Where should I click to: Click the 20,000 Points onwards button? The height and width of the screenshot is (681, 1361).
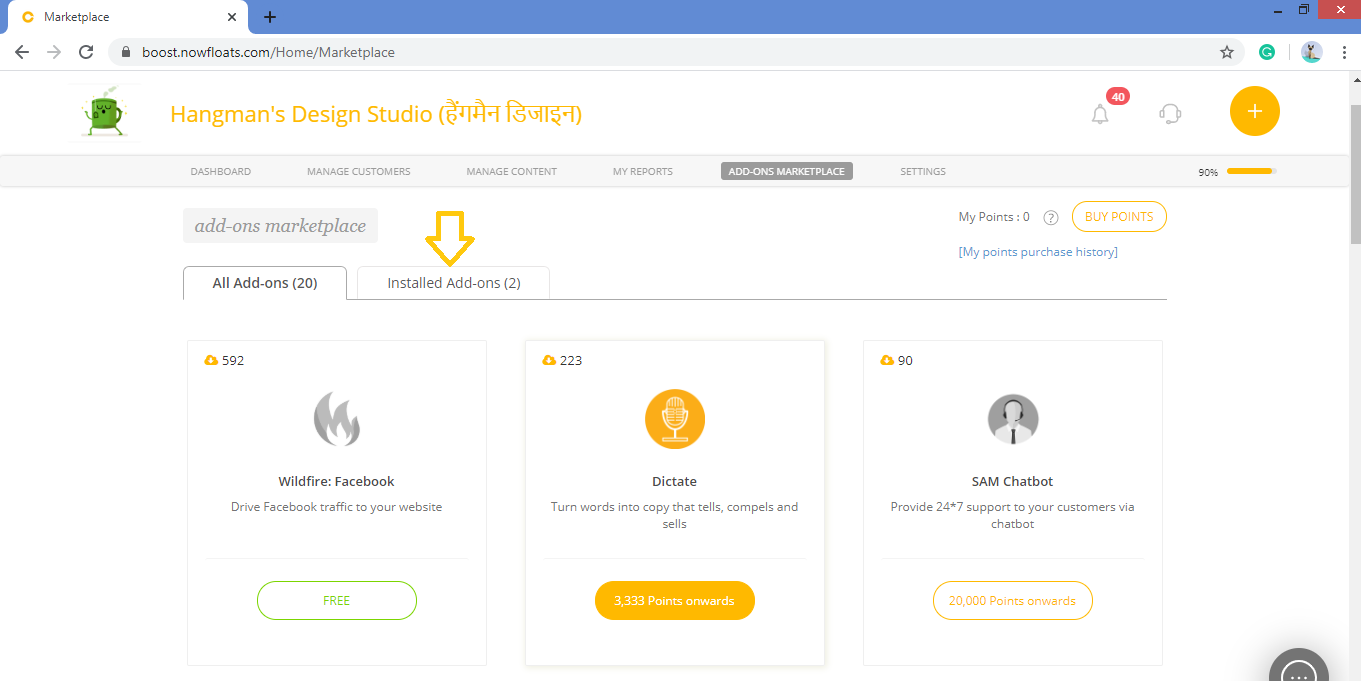[x=1013, y=601]
